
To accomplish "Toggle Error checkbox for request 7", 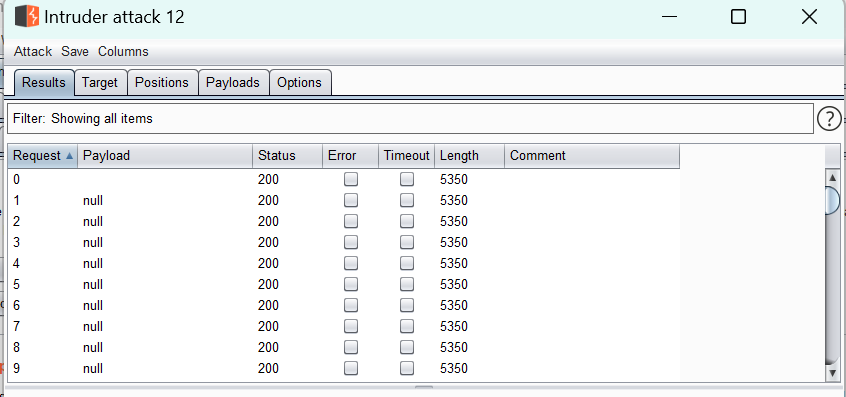I will point(351,326).
